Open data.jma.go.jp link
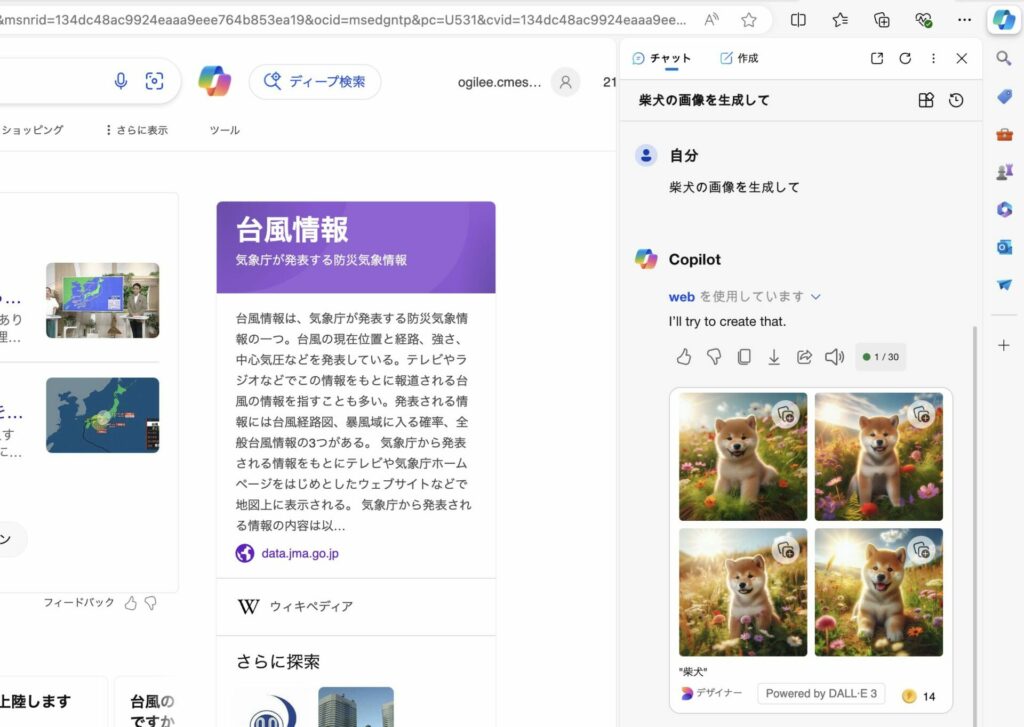The height and width of the screenshot is (727, 1024). tap(300, 553)
